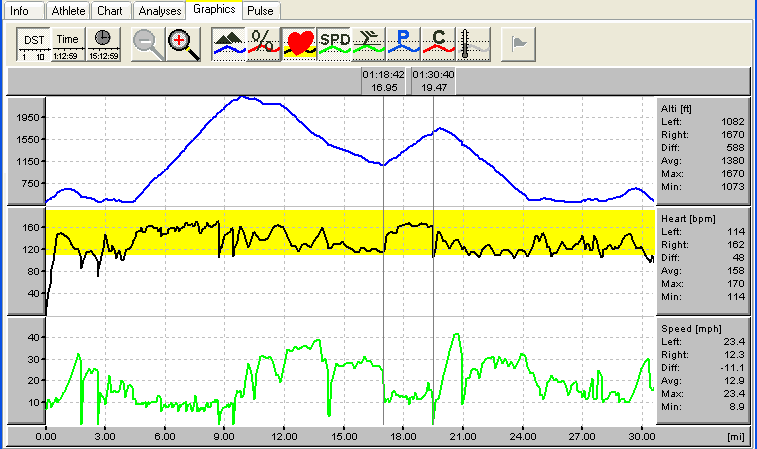Viewport: 757px width, 449px height.
Task: Click the zoom out magnifier
Action: (149, 44)
